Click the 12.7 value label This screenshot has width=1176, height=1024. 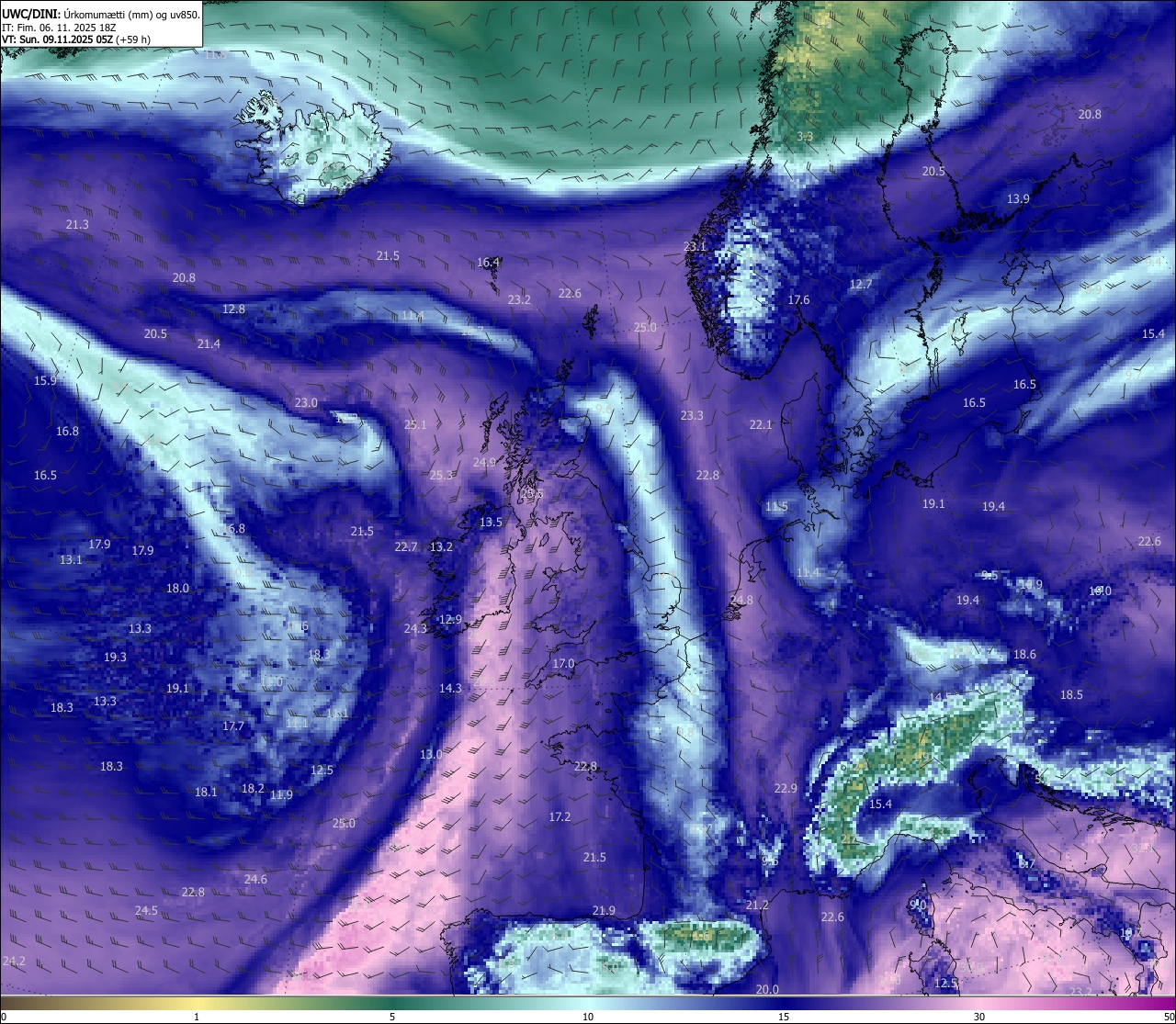(x=861, y=284)
